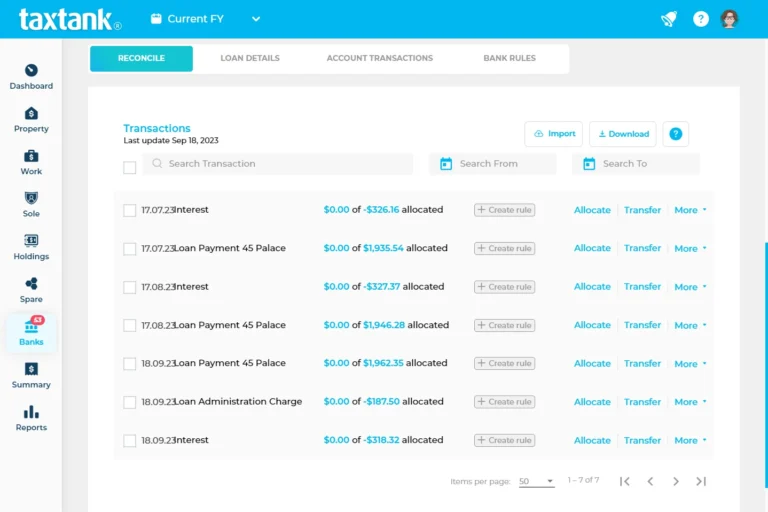
Task: Click the page vertical scrollbar
Action: point(766,365)
